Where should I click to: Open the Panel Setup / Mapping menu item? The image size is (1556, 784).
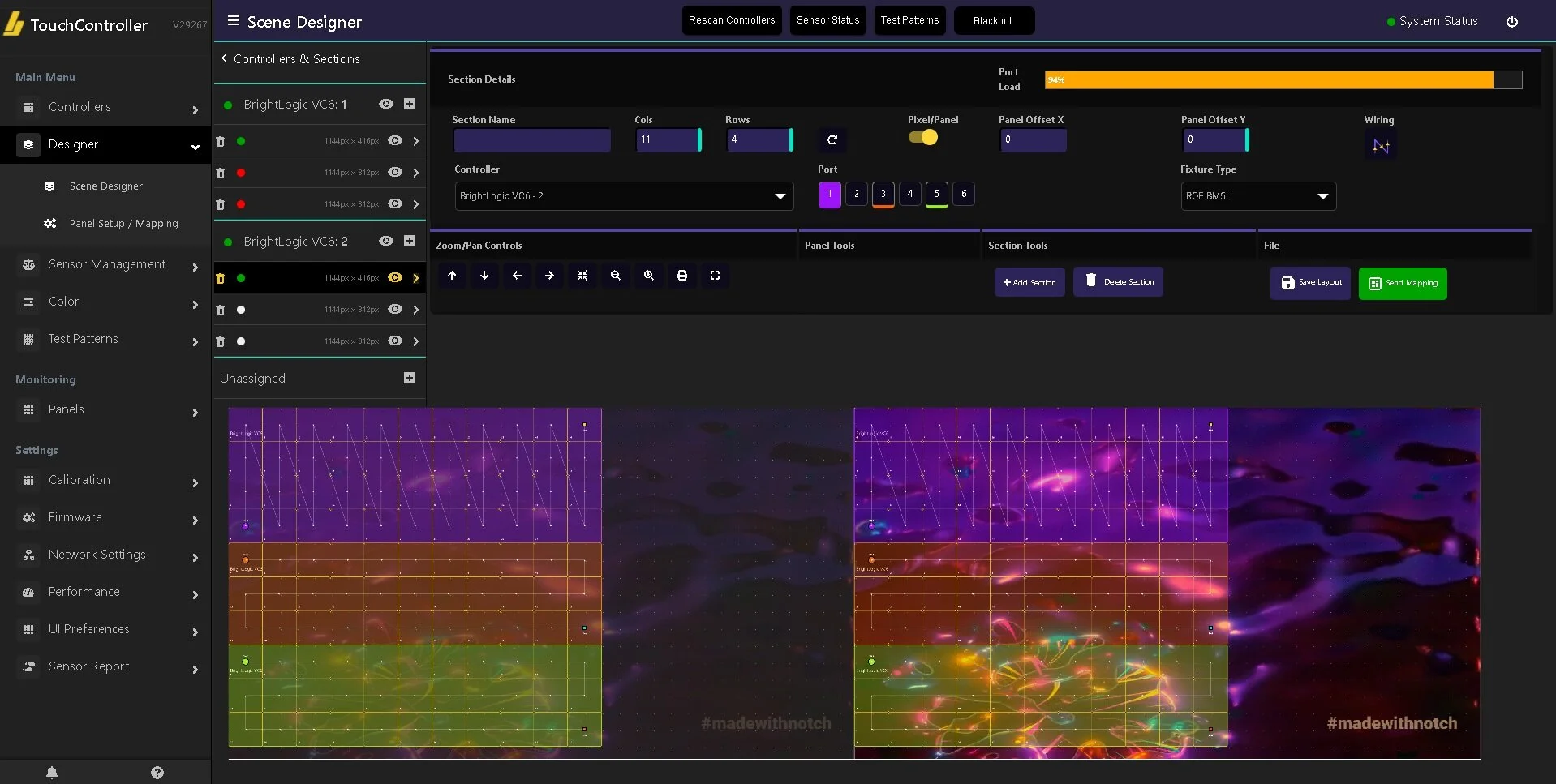123,223
